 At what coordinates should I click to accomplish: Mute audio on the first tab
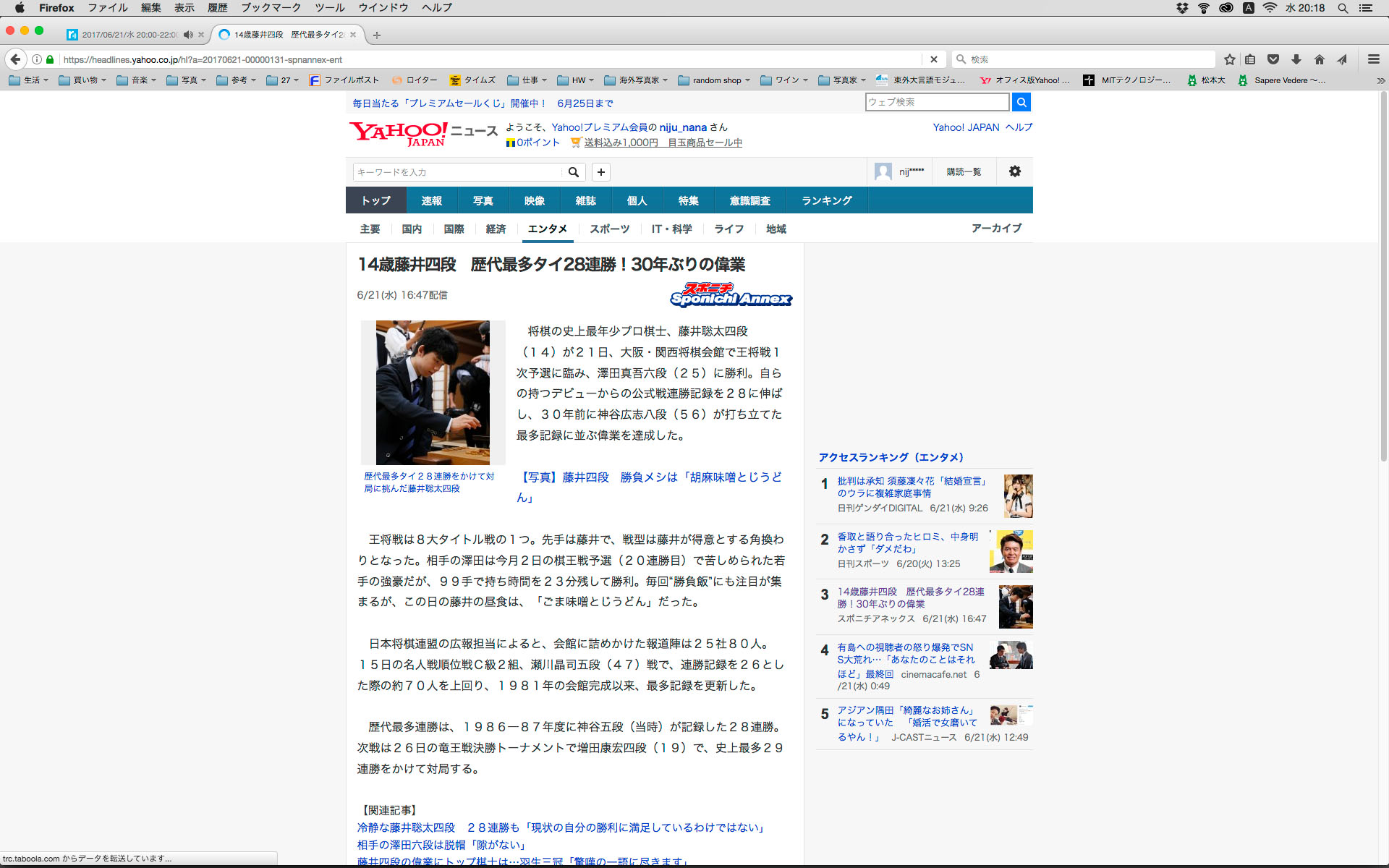188,35
